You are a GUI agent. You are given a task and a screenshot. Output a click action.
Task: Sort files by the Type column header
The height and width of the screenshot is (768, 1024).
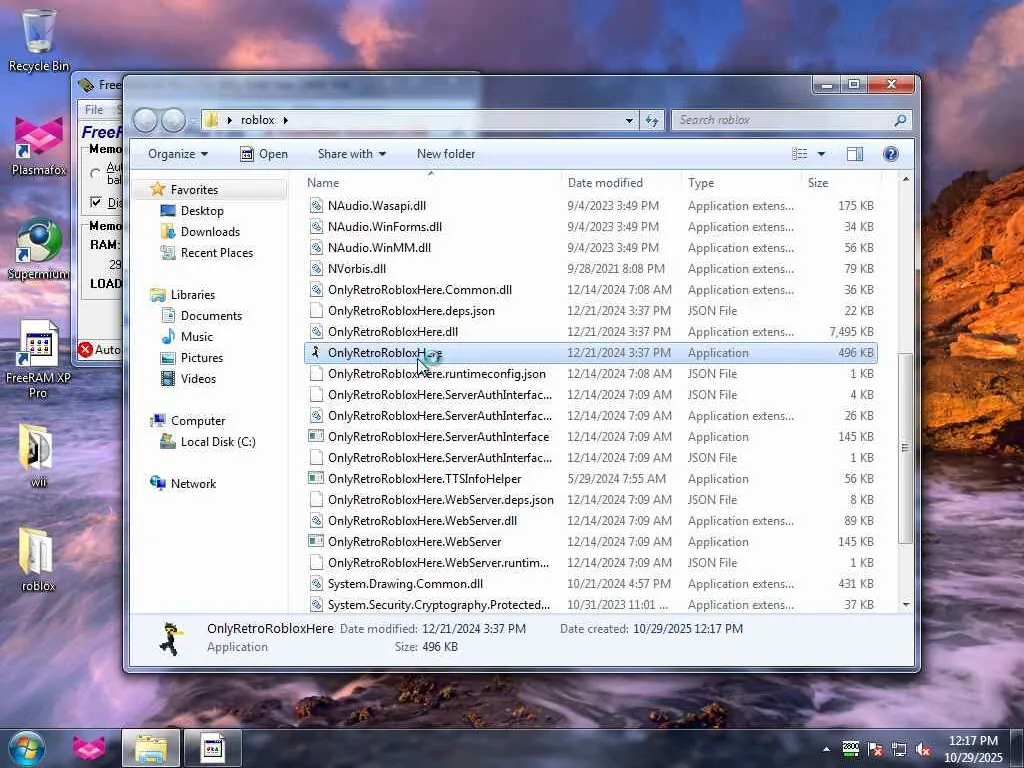click(741, 183)
